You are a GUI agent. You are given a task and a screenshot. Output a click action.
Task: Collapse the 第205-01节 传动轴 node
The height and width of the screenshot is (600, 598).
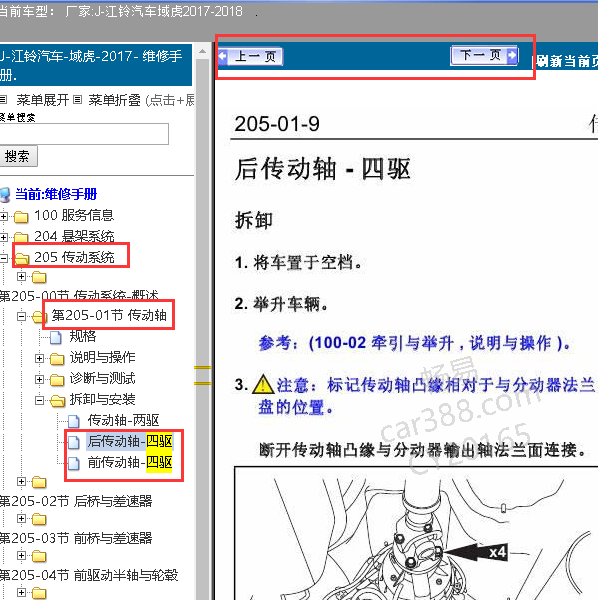coord(21,316)
